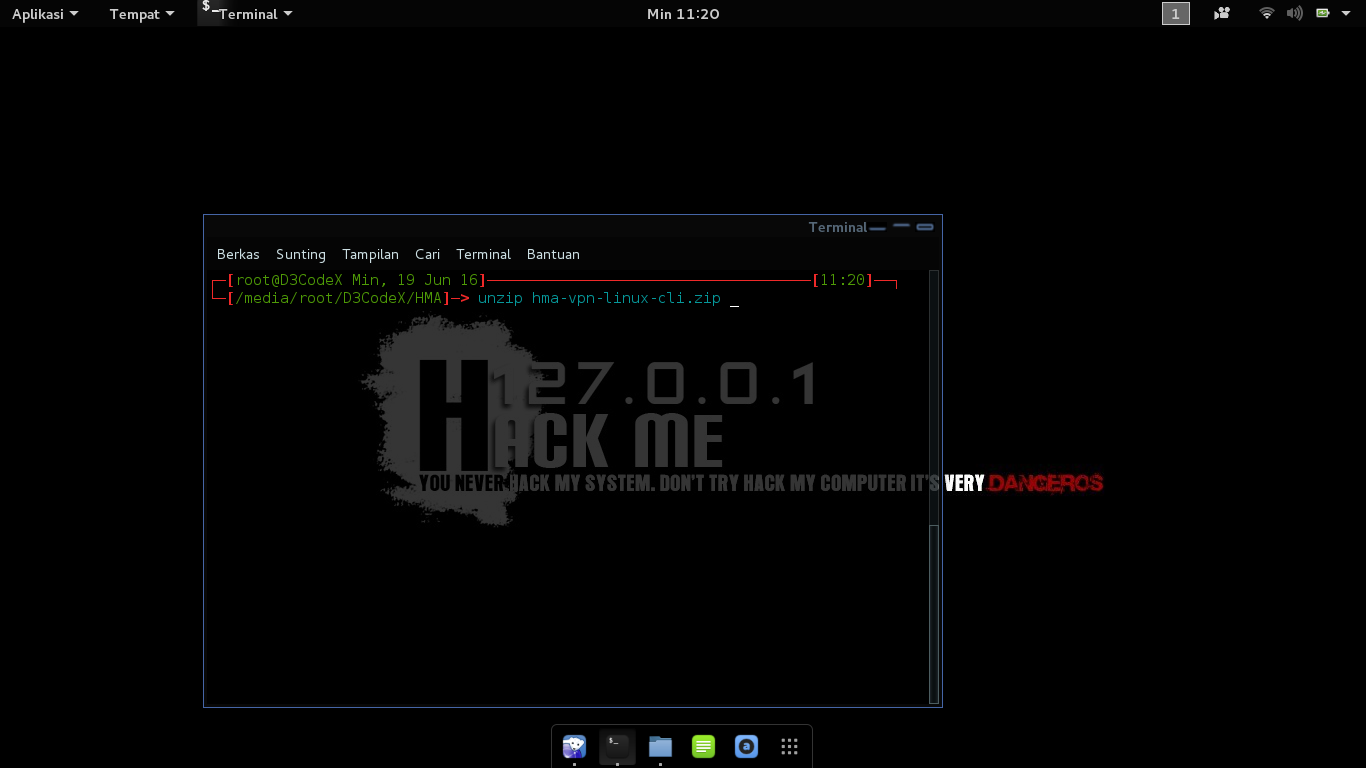Open the Sunting menu in terminal
The width and height of the screenshot is (1366, 768).
tap(301, 254)
